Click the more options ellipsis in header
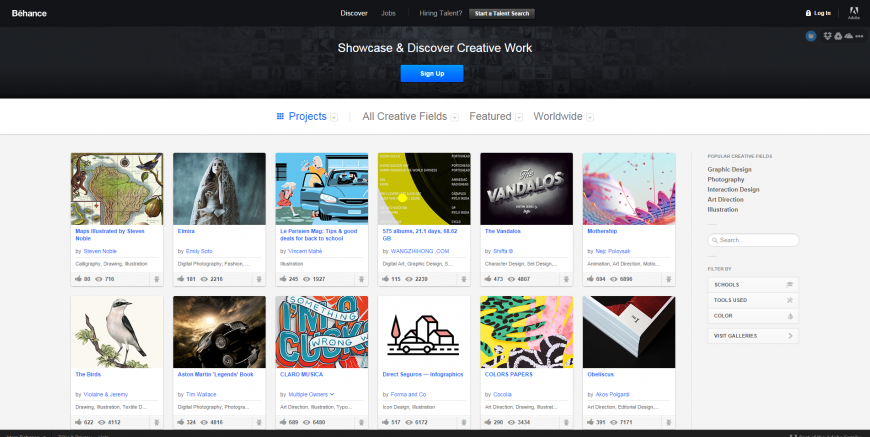The image size is (870, 437). 858,36
